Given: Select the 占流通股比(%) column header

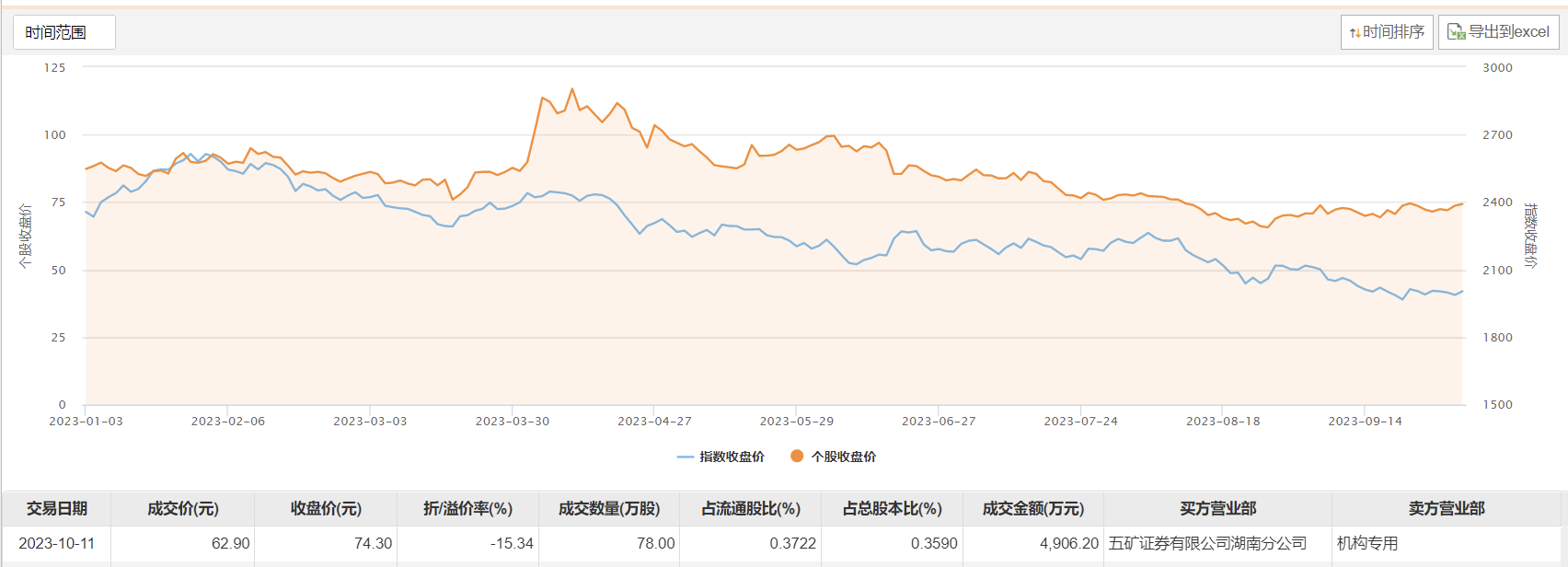Looking at the screenshot, I should (751, 509).
